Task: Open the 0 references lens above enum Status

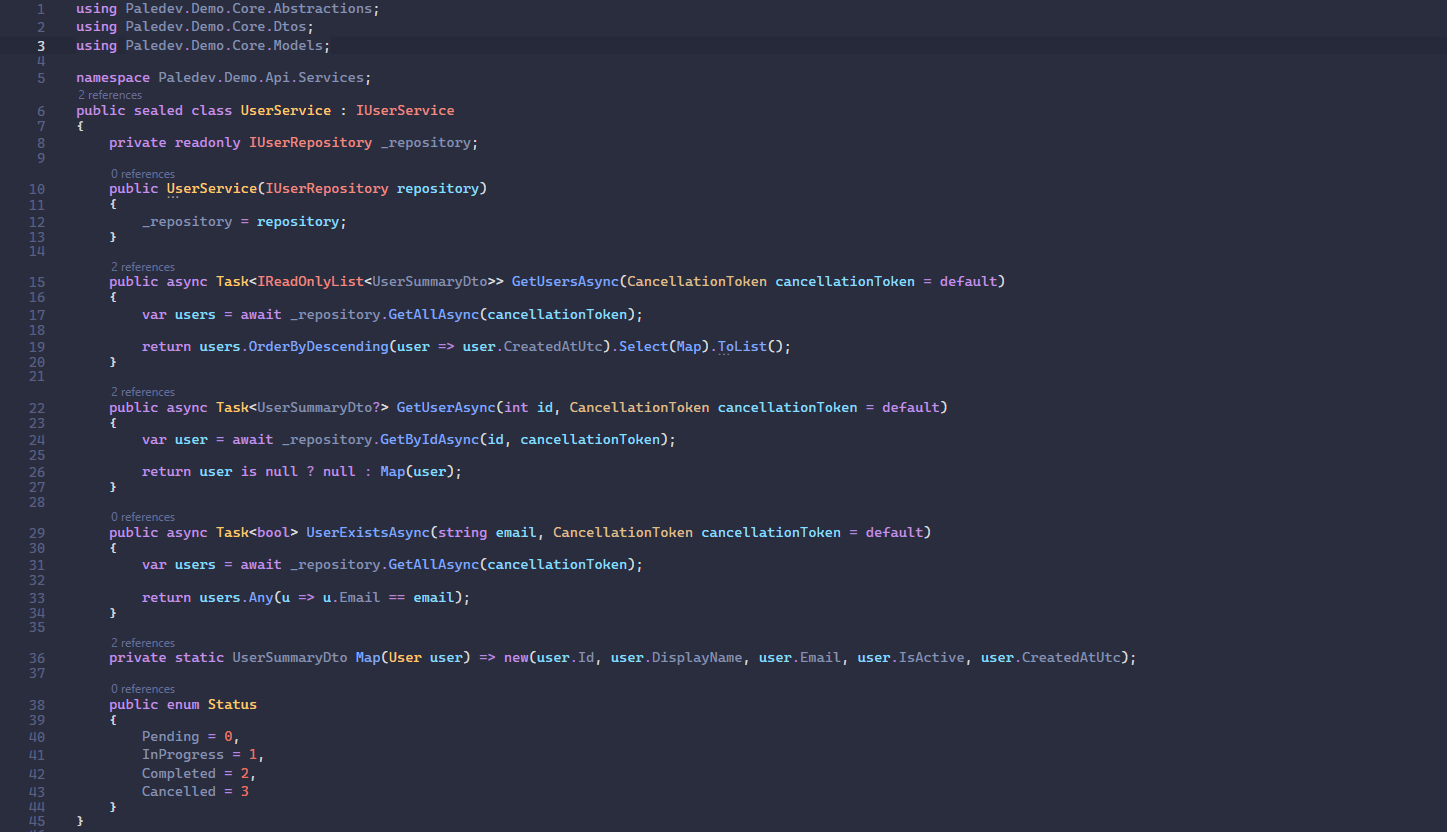Action: pos(143,689)
